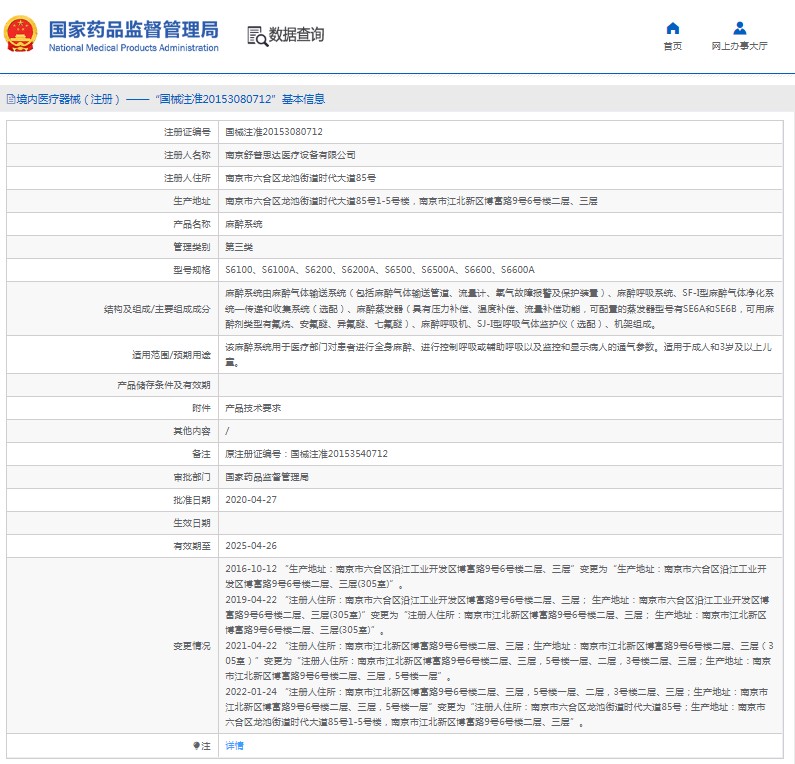Screen dimensions: 795x764
Task: Select approval department value 国家药品监督管理局
Action: (x=267, y=477)
